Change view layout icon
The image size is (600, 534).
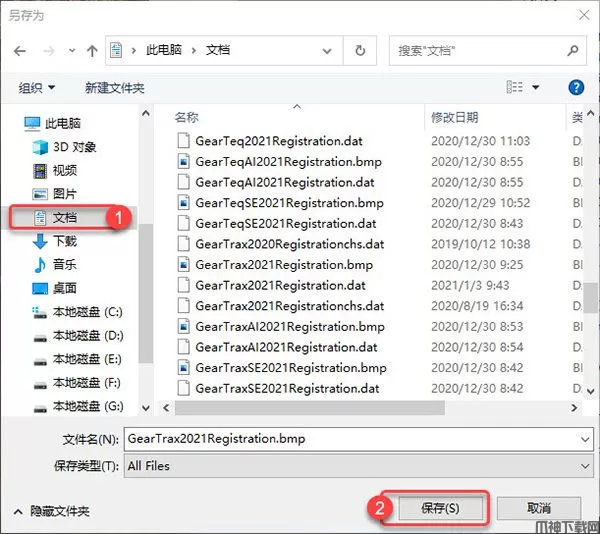[514, 87]
